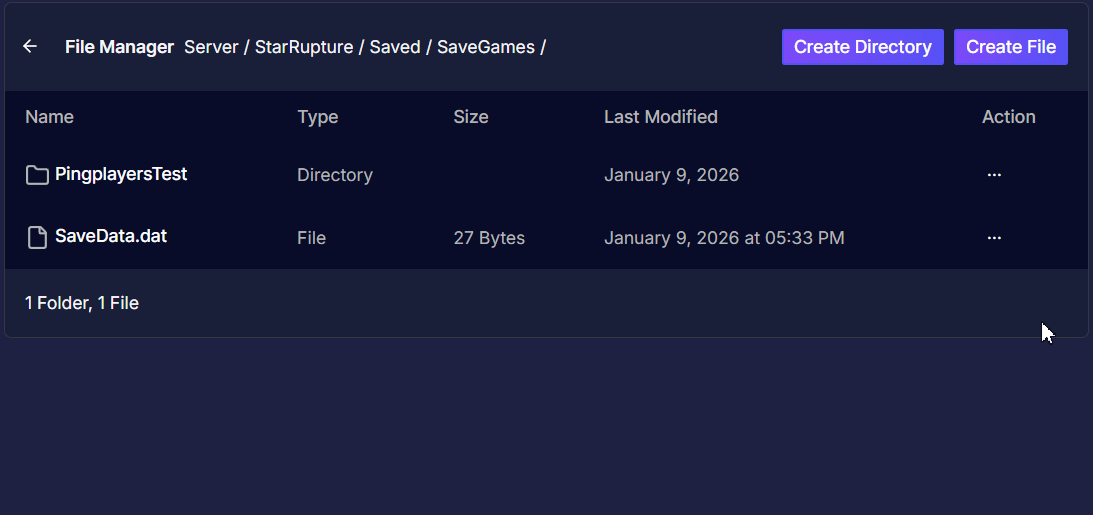This screenshot has height=515, width=1093.
Task: Navigate to Server in breadcrumb path
Action: pyautogui.click(x=211, y=47)
